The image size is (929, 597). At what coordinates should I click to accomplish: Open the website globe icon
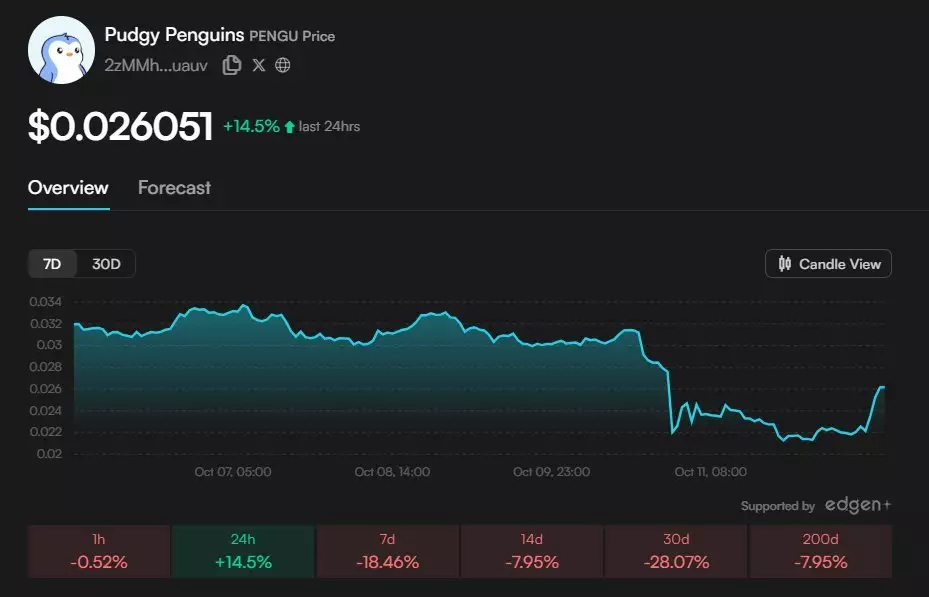click(x=283, y=65)
